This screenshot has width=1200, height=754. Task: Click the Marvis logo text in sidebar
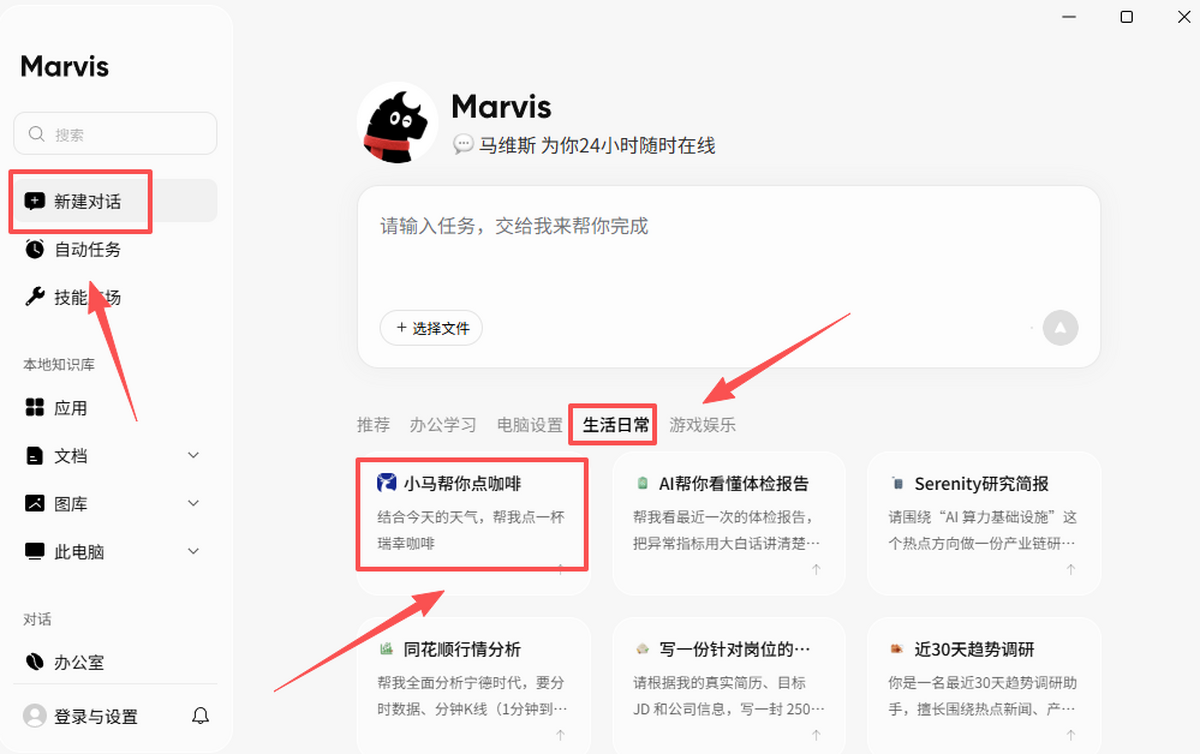(65, 67)
